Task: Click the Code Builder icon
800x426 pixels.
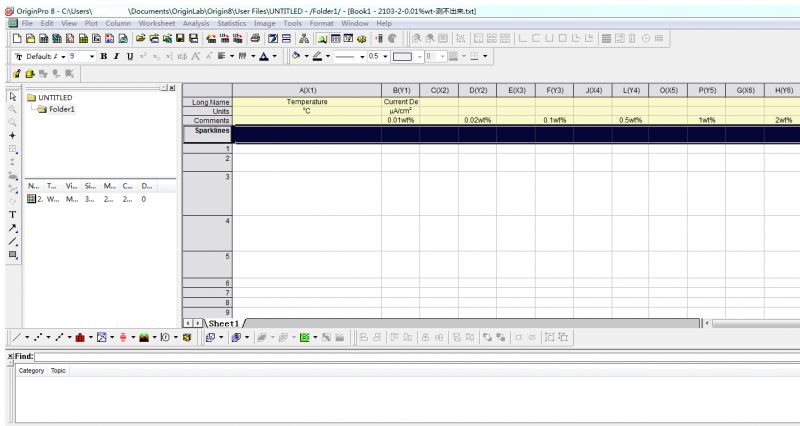Action: tap(362, 39)
